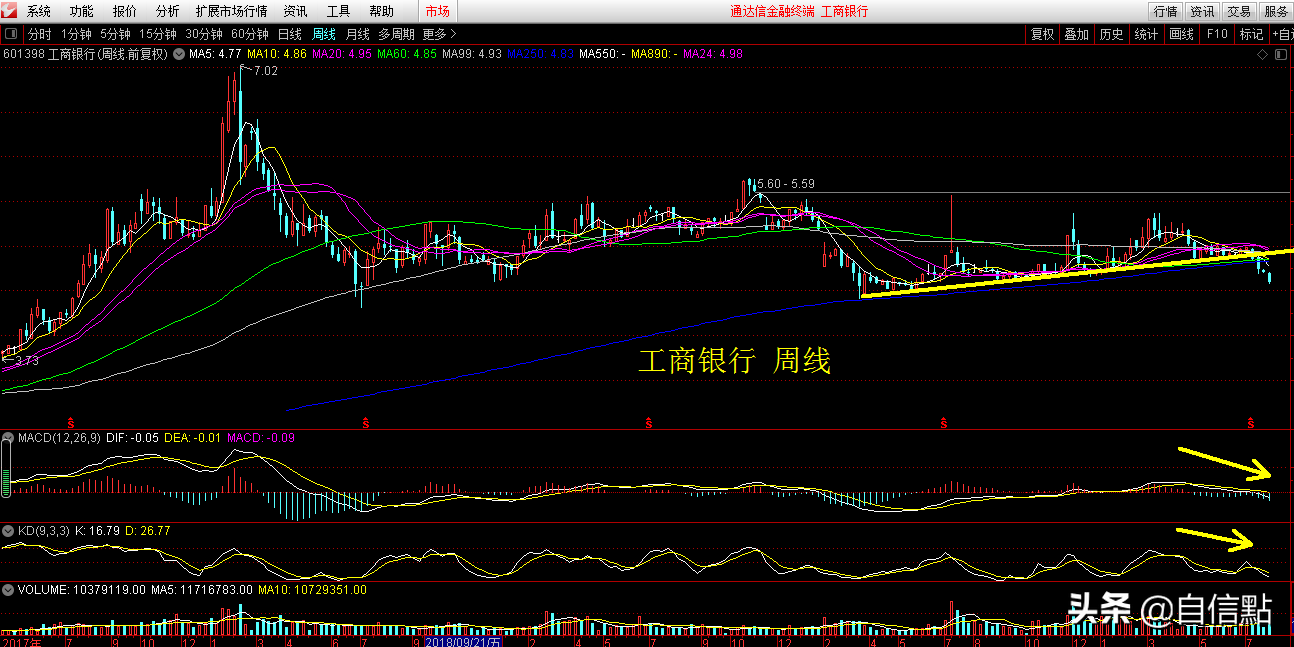Image resolution: width=1294 pixels, height=647 pixels.
Task: Click the +自选 add to watchlist button
Action: pyautogui.click(x=1281, y=34)
